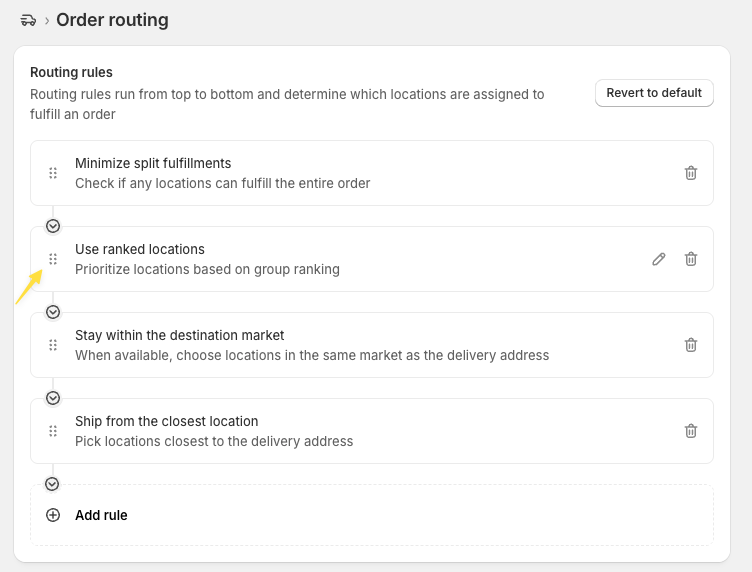This screenshot has height=572, width=752.
Task: Click Revert to default button
Action: coord(654,93)
